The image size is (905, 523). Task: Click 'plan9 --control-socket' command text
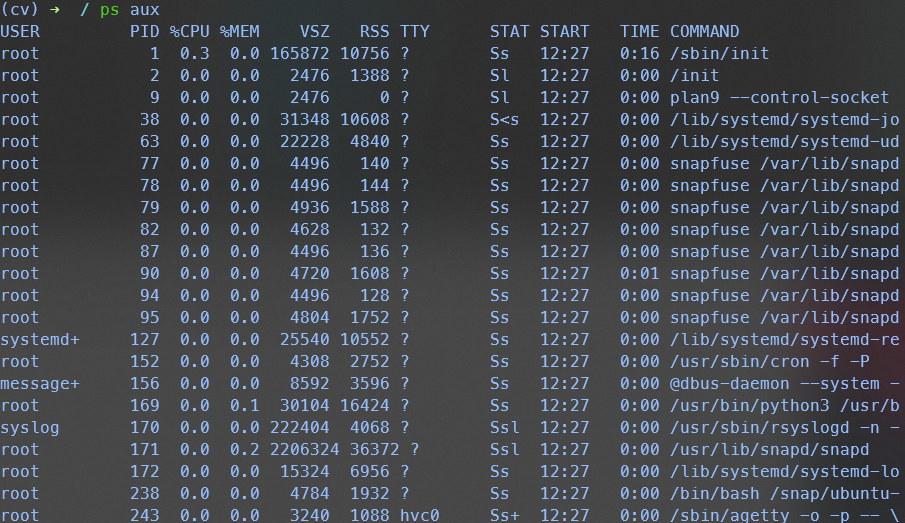[x=779, y=98]
